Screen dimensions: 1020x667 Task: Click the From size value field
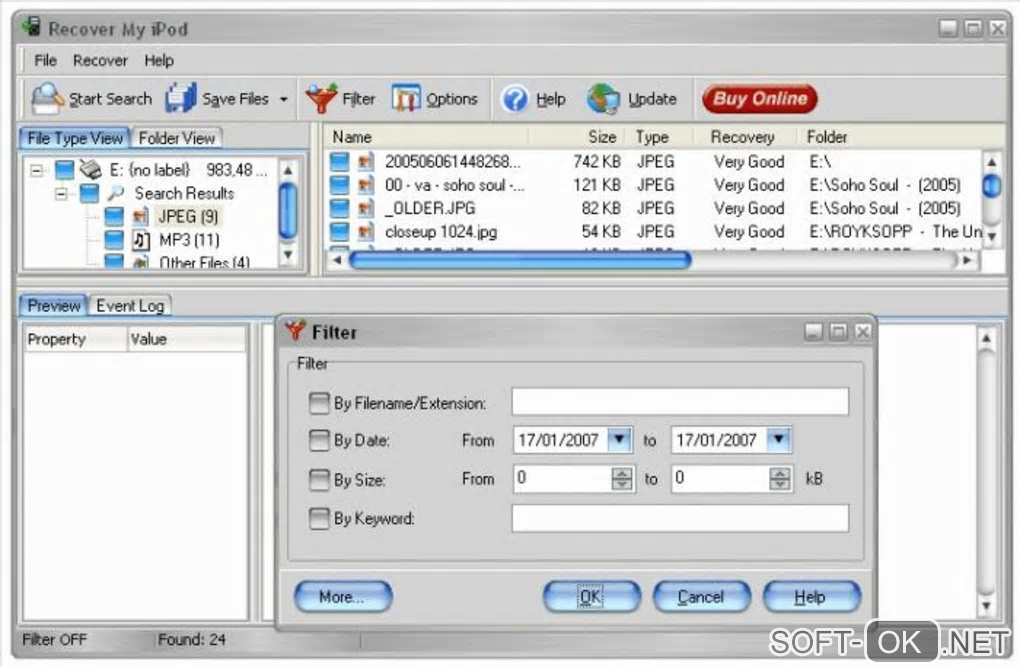pos(563,478)
